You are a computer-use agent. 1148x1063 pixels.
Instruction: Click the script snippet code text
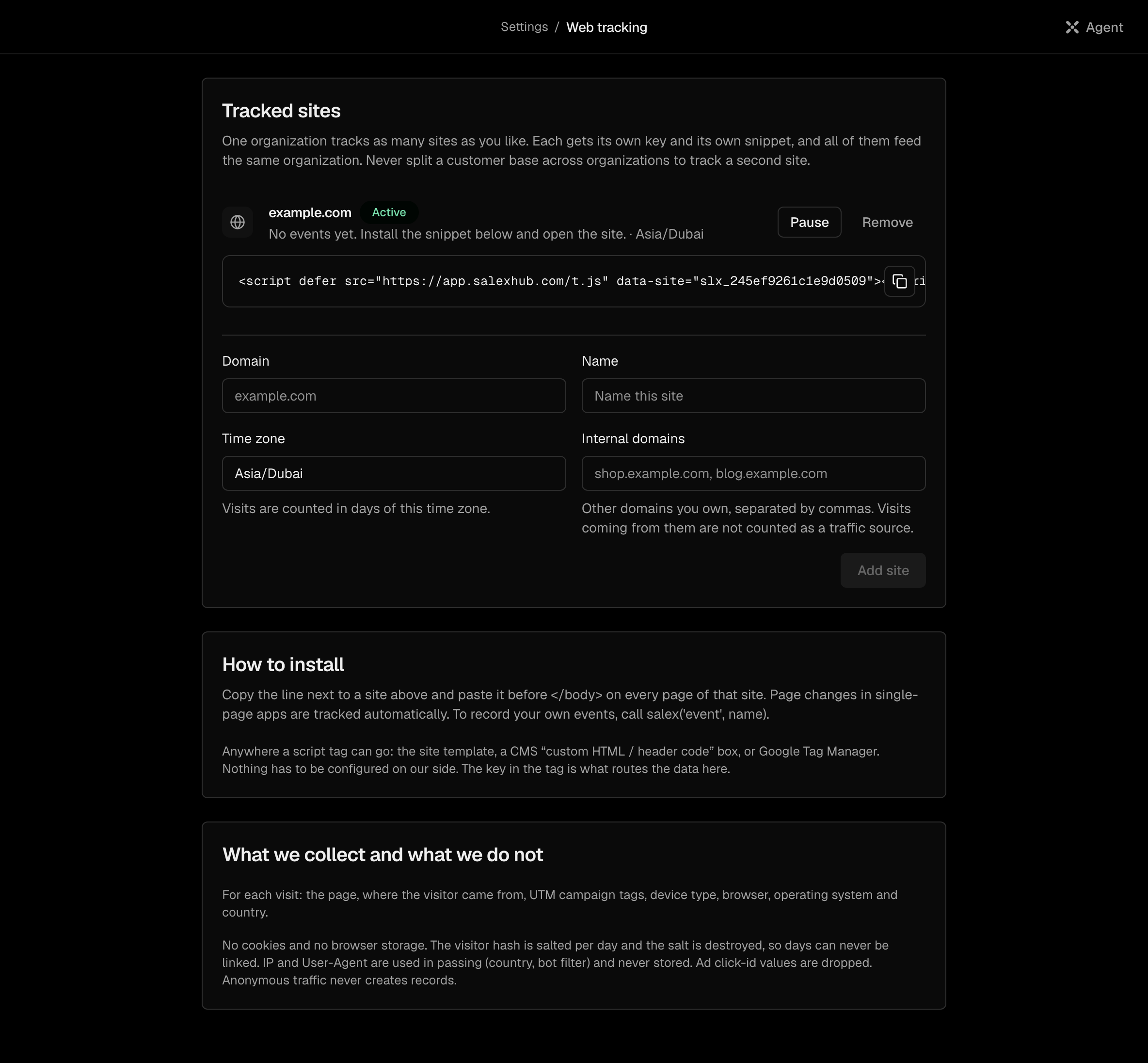[x=561, y=281]
